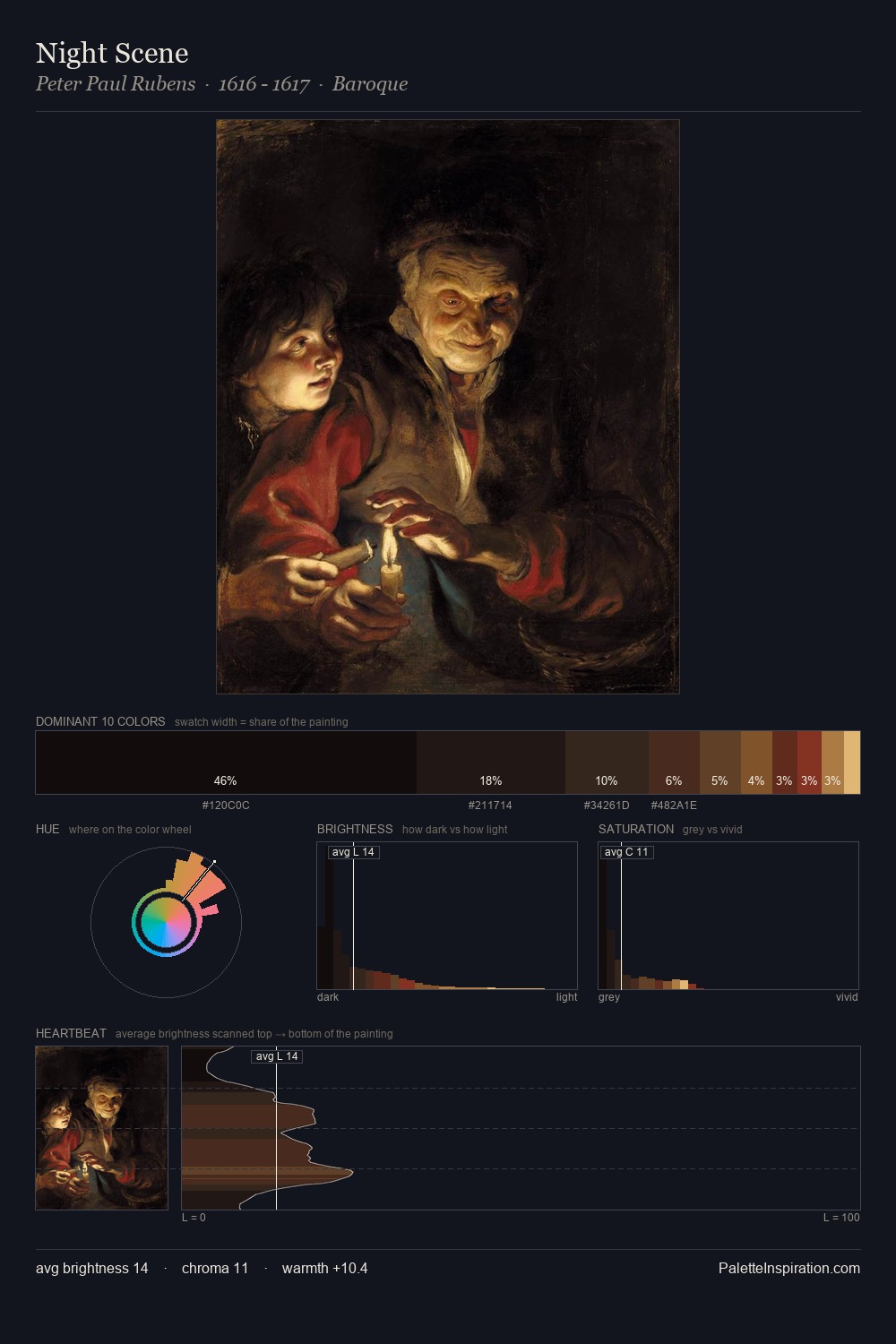Screen dimensions: 896x1344
Task: Click the 'grey' axis label
Action: (x=609, y=997)
